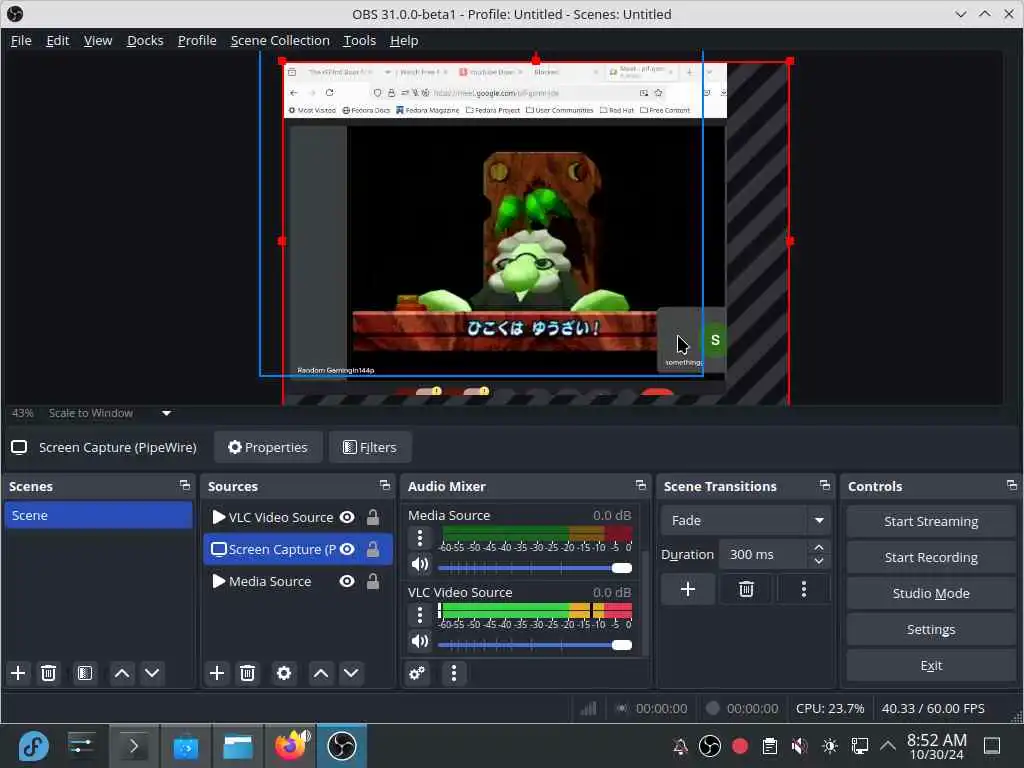Open the Fade transition dropdown

[x=746, y=520]
